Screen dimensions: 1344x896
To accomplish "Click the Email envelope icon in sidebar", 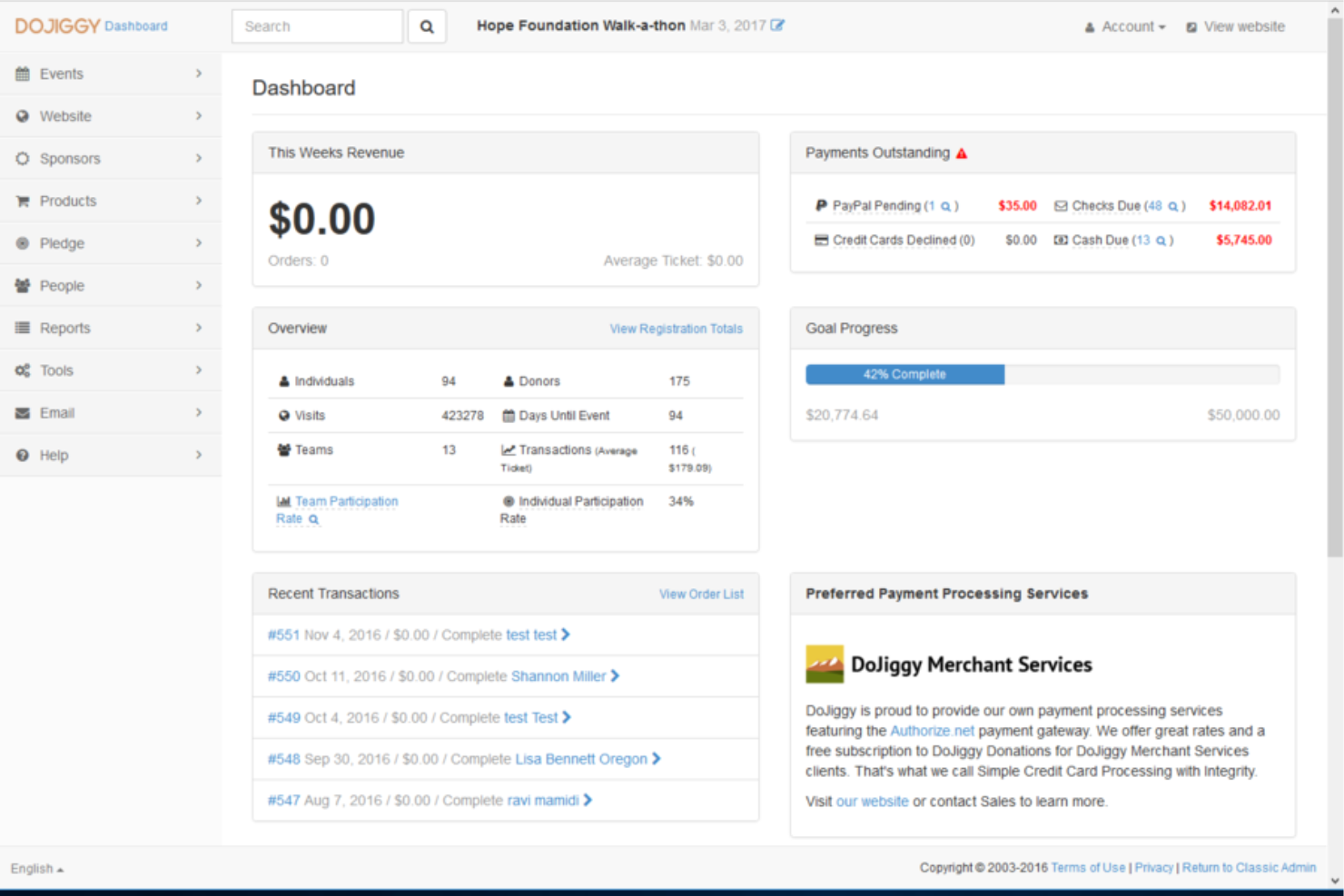I will click(x=23, y=412).
